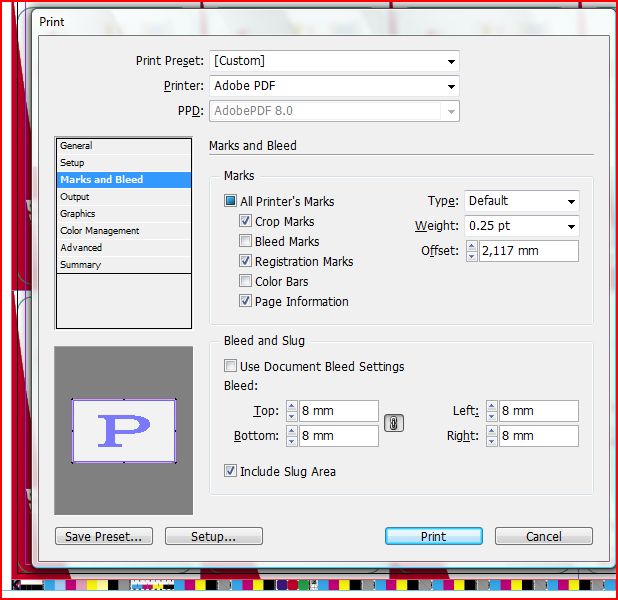Enable Bleed Marks checkbox
This screenshot has height=600, width=618.
pos(245,240)
